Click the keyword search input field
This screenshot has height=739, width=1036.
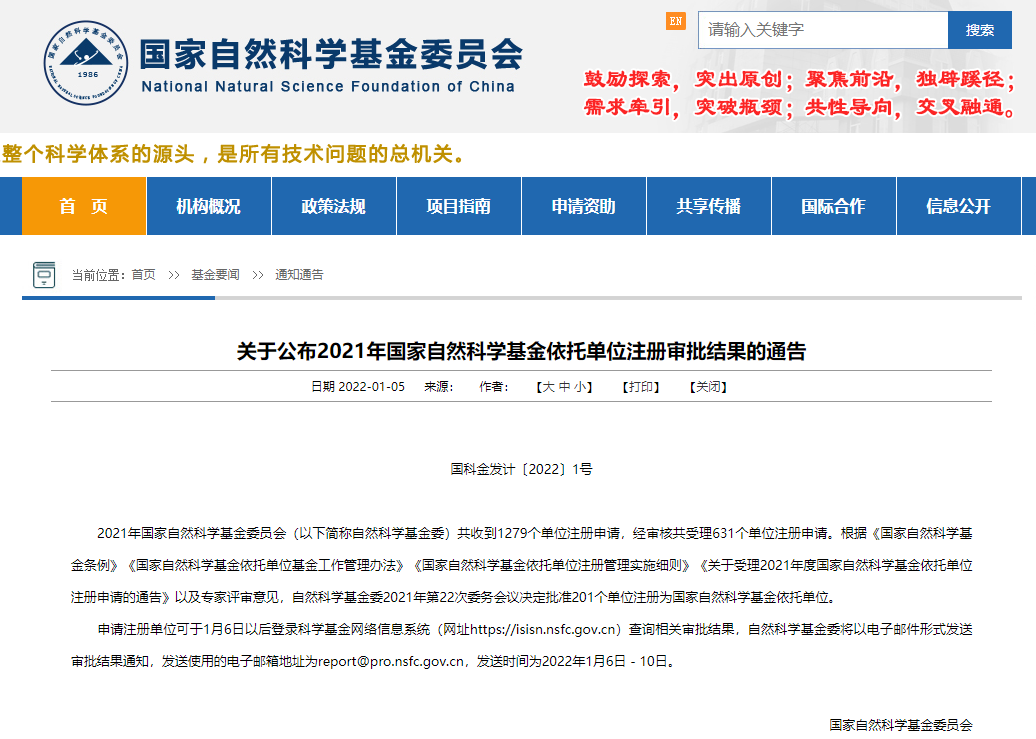tap(822, 30)
